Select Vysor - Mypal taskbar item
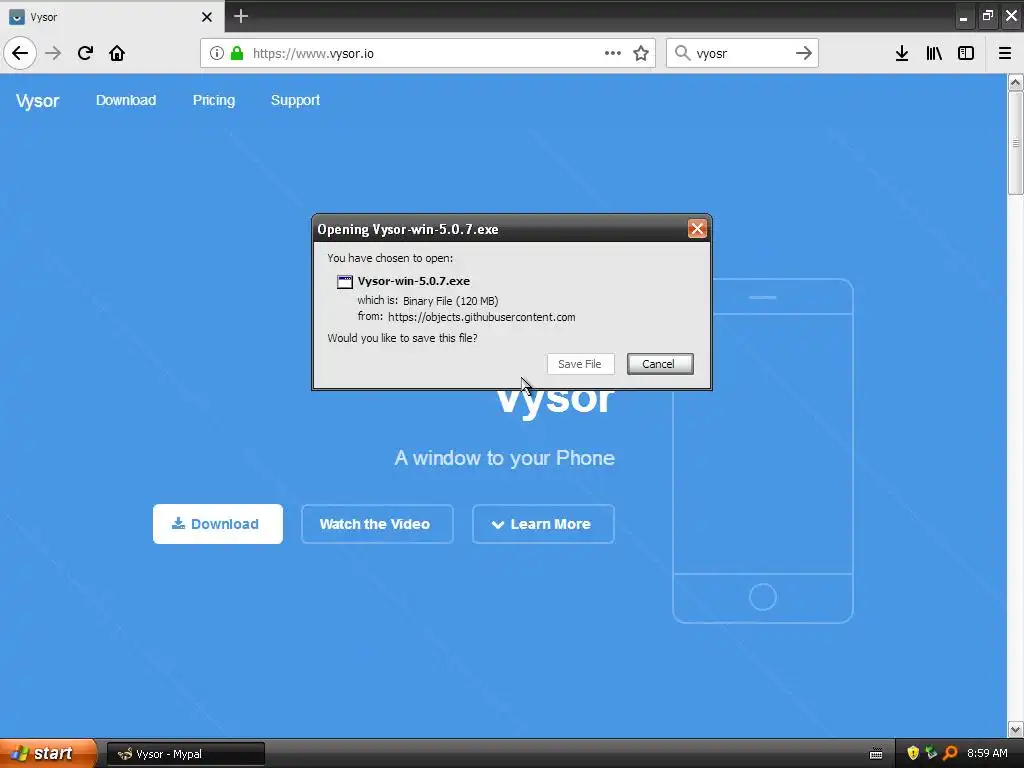 point(185,754)
